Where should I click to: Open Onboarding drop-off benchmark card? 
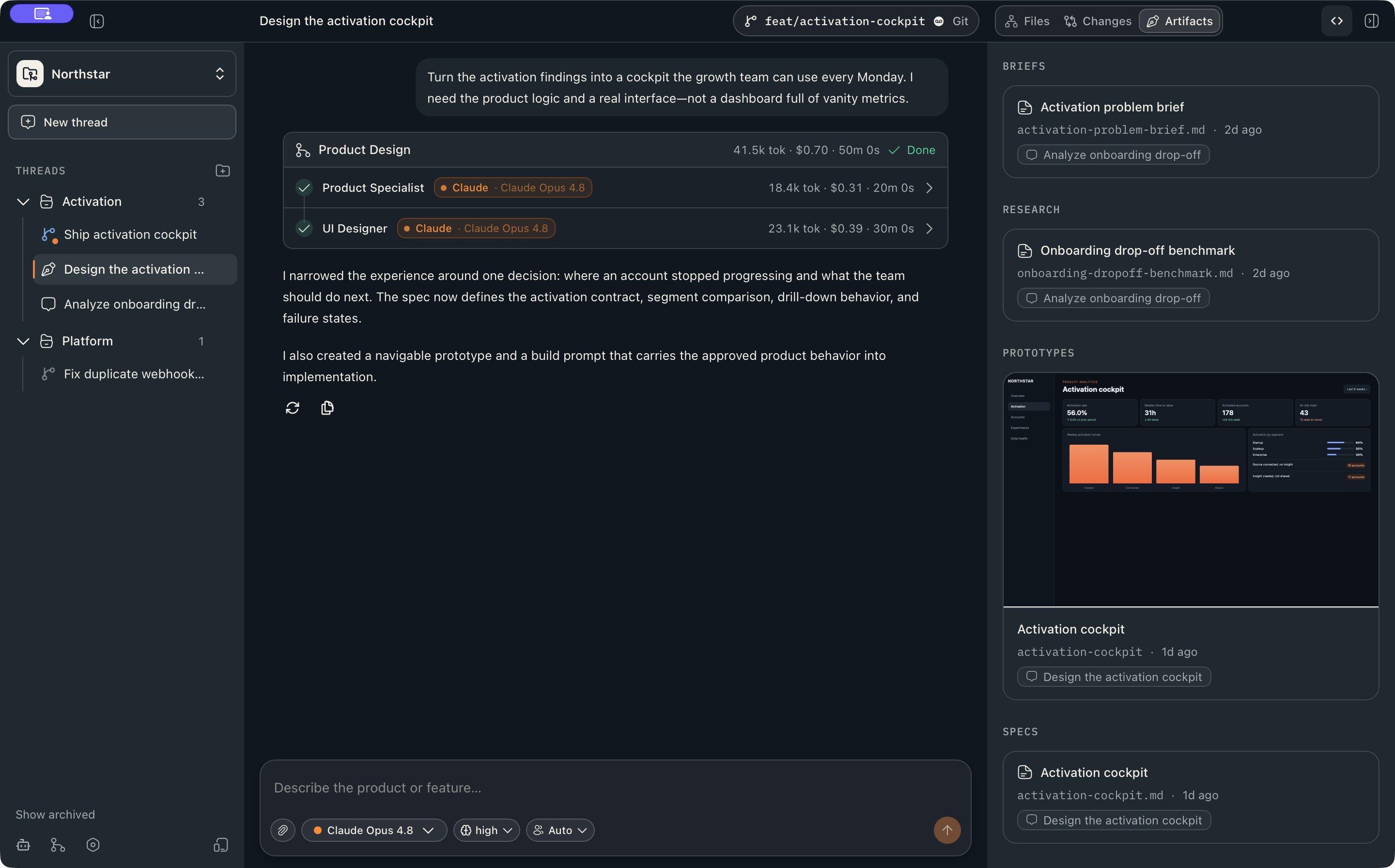(x=1190, y=275)
